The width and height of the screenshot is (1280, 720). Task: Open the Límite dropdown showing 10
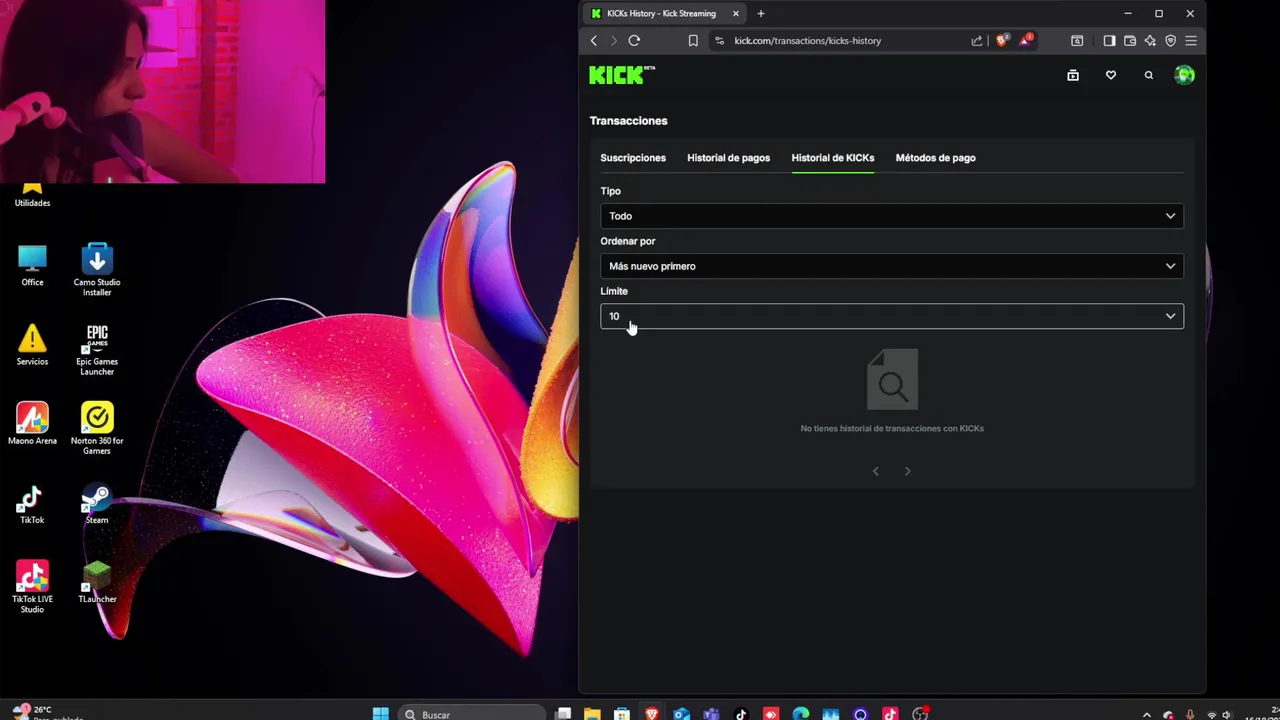(892, 316)
